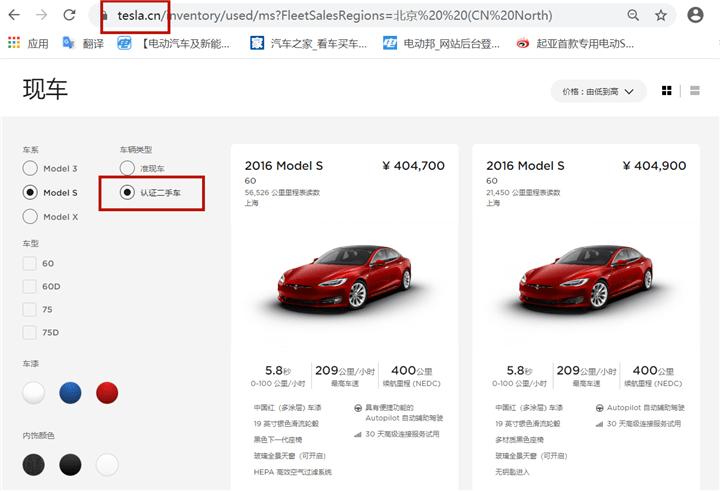Open the 电动汽车及新能 bookmark
The width and height of the screenshot is (720, 491).
point(173,44)
